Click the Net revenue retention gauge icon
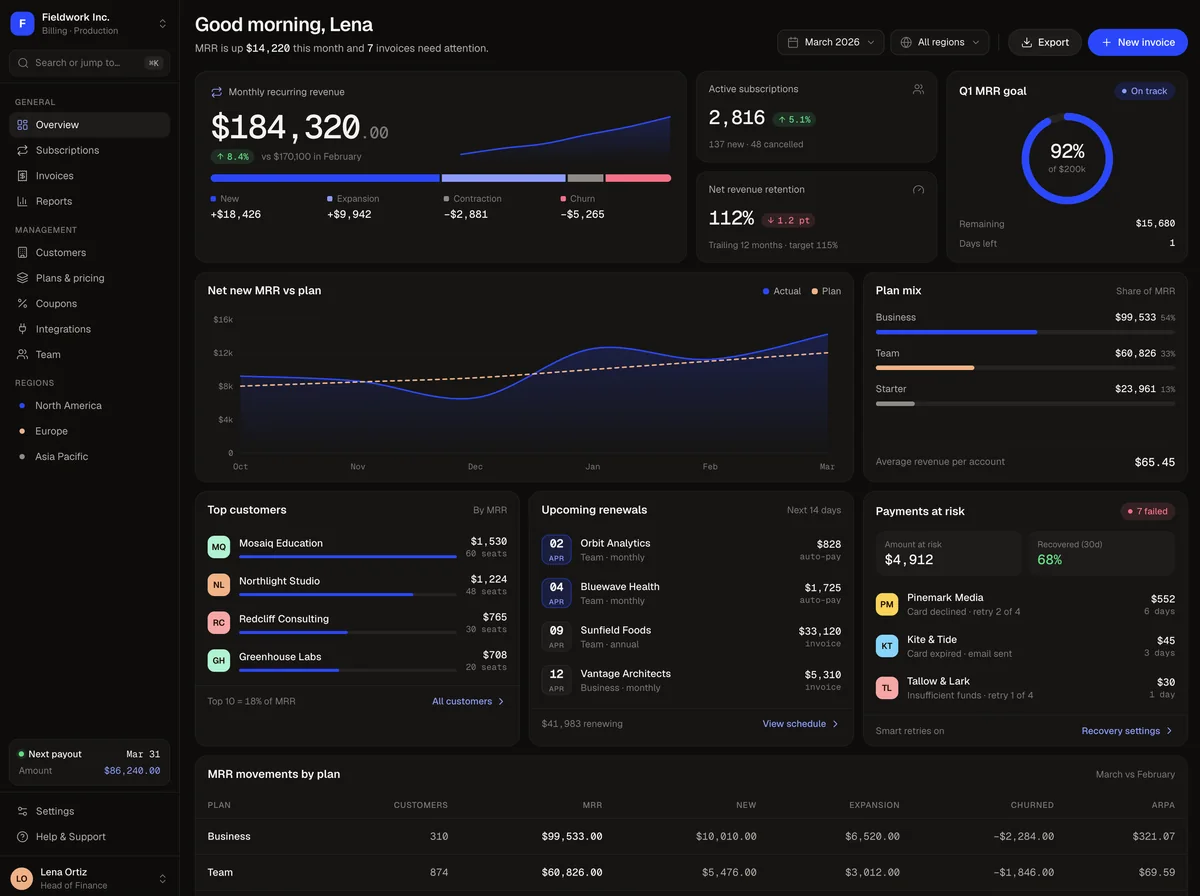Image resolution: width=1200 pixels, height=896 pixels. (918, 190)
